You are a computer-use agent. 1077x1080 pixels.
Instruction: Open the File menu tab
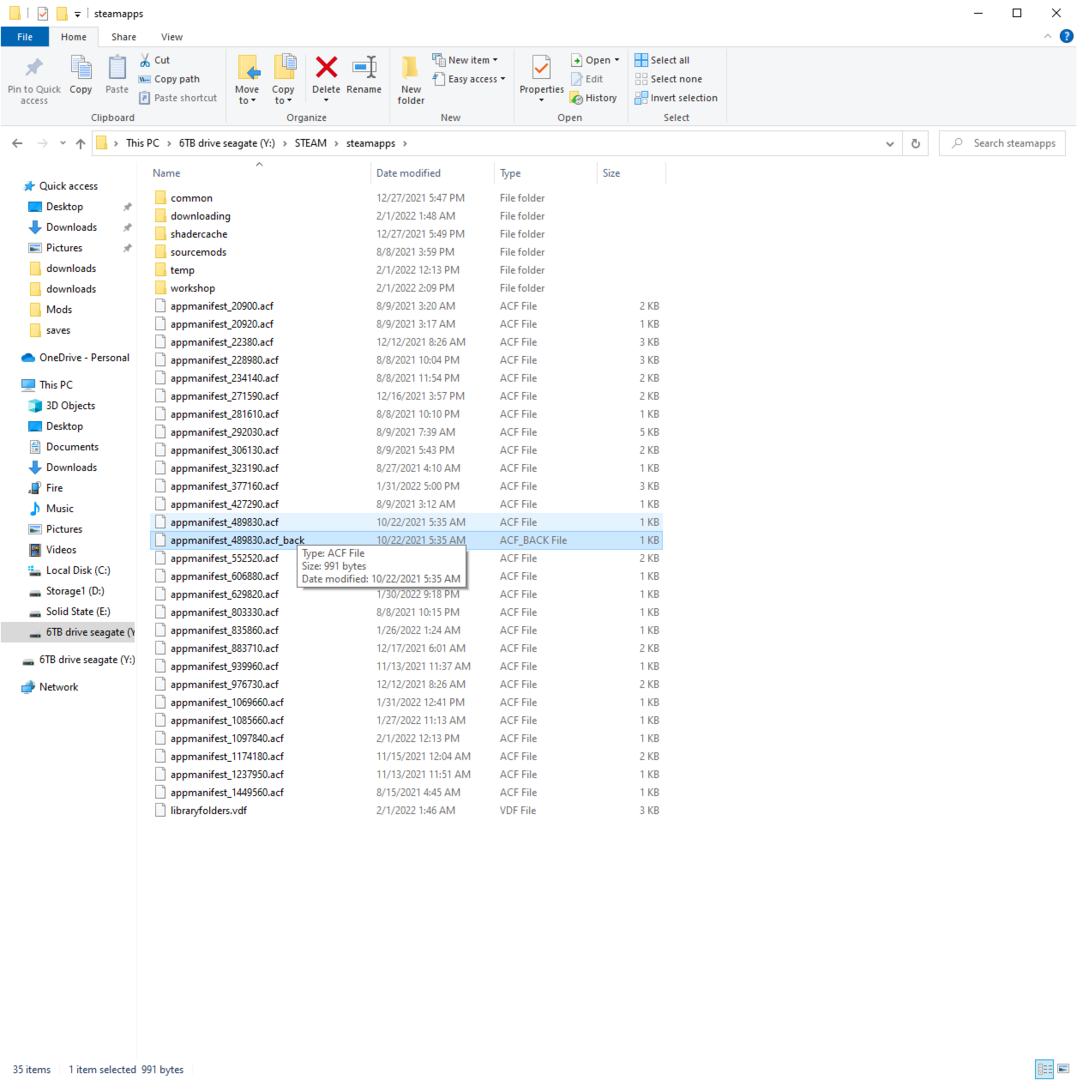click(25, 37)
